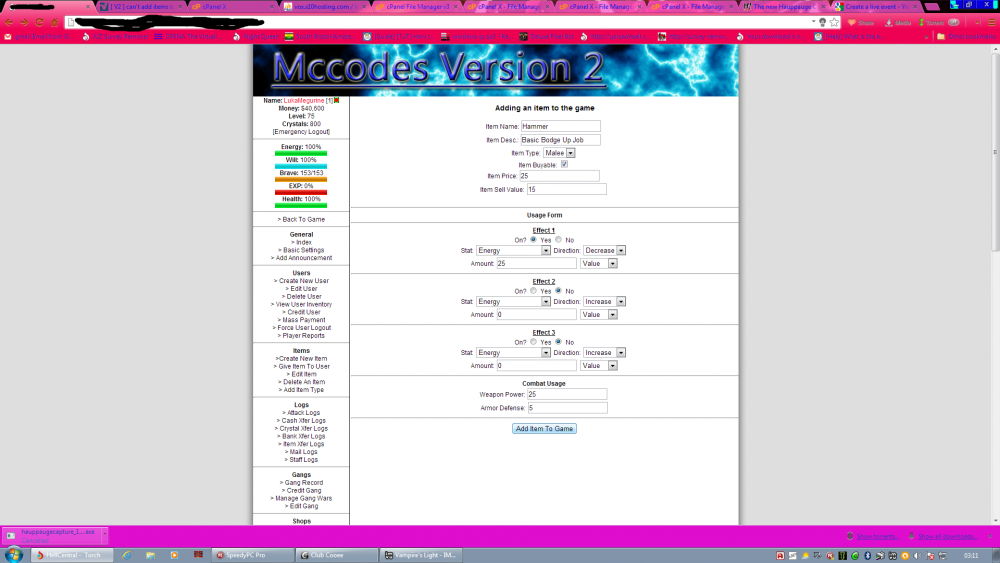Click the Windows Start orb button
1000x563 pixels.
point(14,554)
